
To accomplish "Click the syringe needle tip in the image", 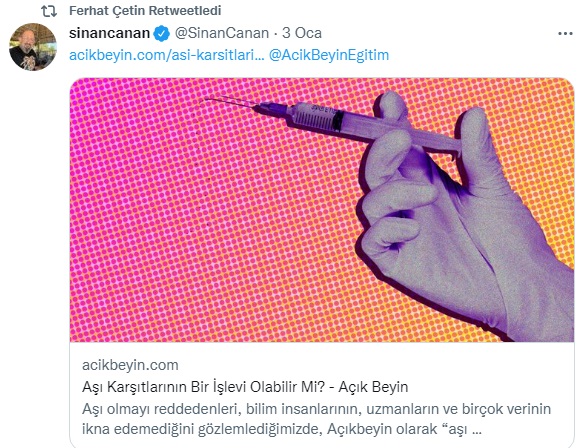I will (x=204, y=99).
